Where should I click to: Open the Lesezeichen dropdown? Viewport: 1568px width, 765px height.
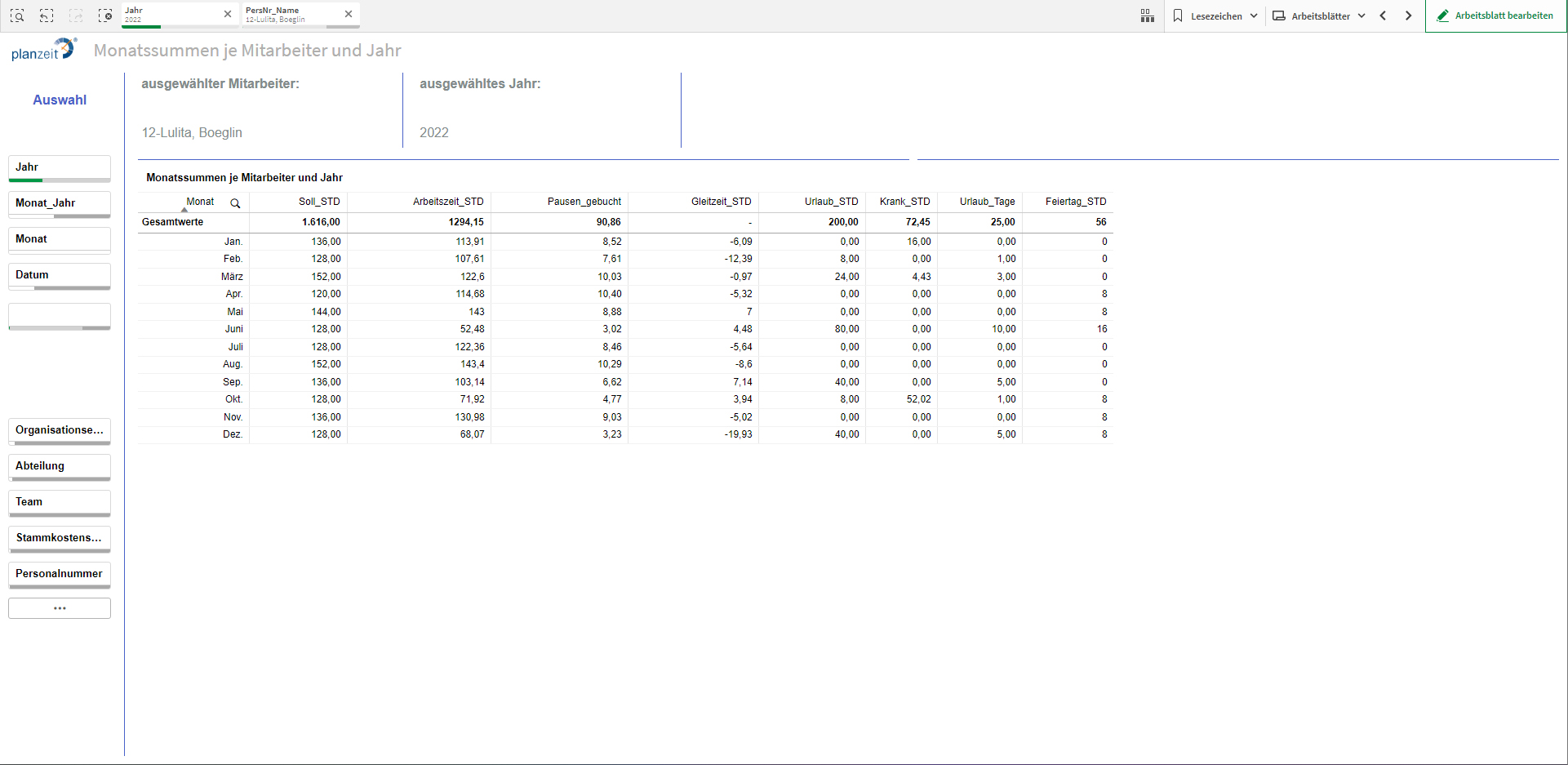coord(1215,16)
